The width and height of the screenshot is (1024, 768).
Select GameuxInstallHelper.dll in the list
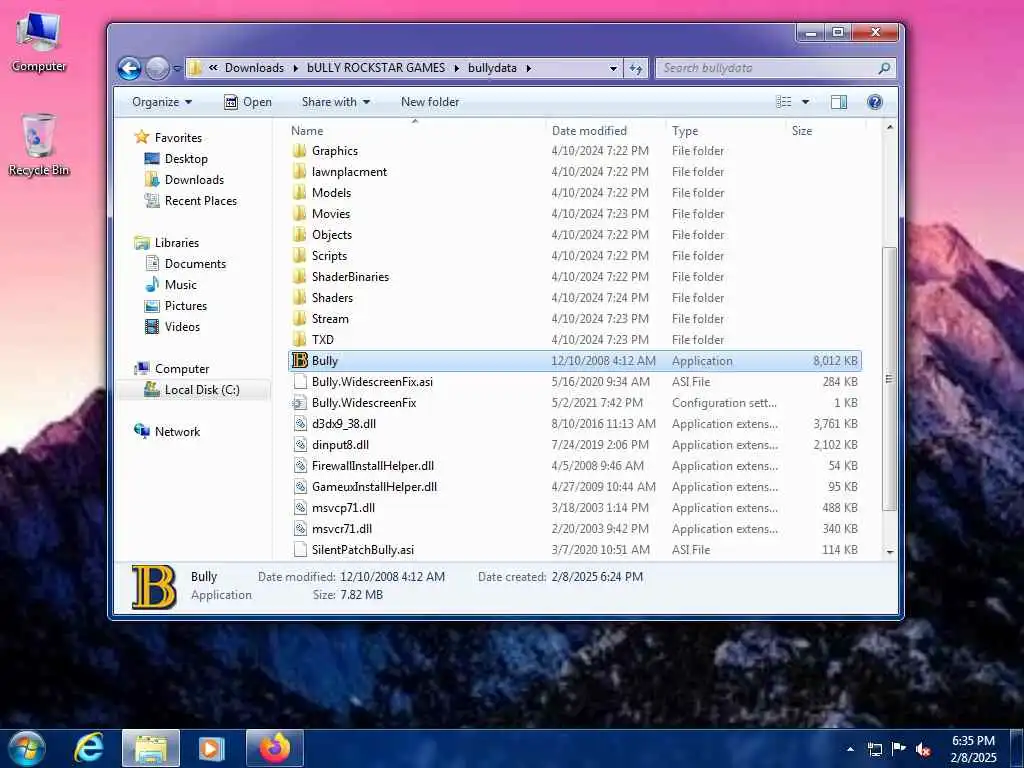374,487
